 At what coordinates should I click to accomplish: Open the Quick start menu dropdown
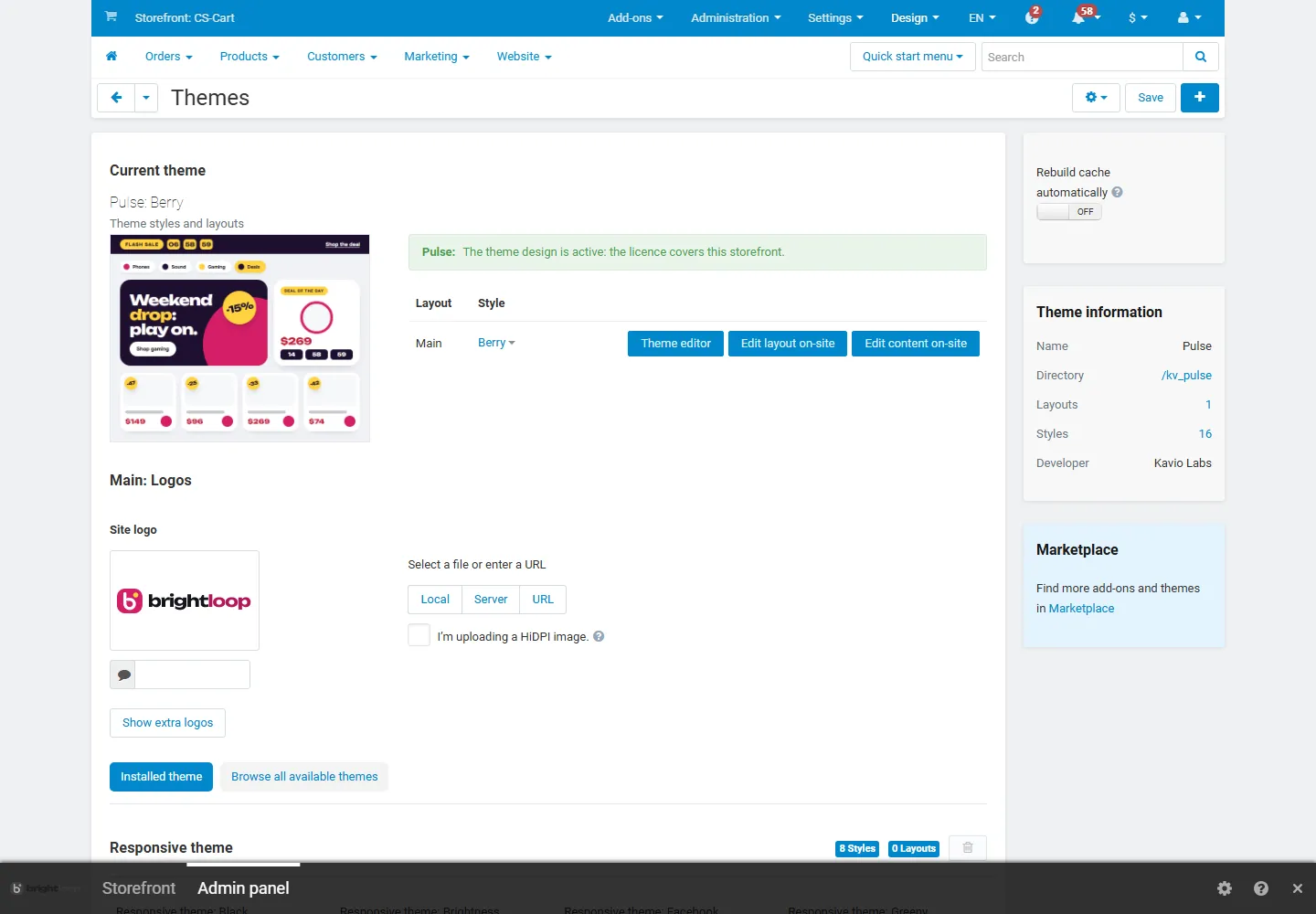pos(913,57)
